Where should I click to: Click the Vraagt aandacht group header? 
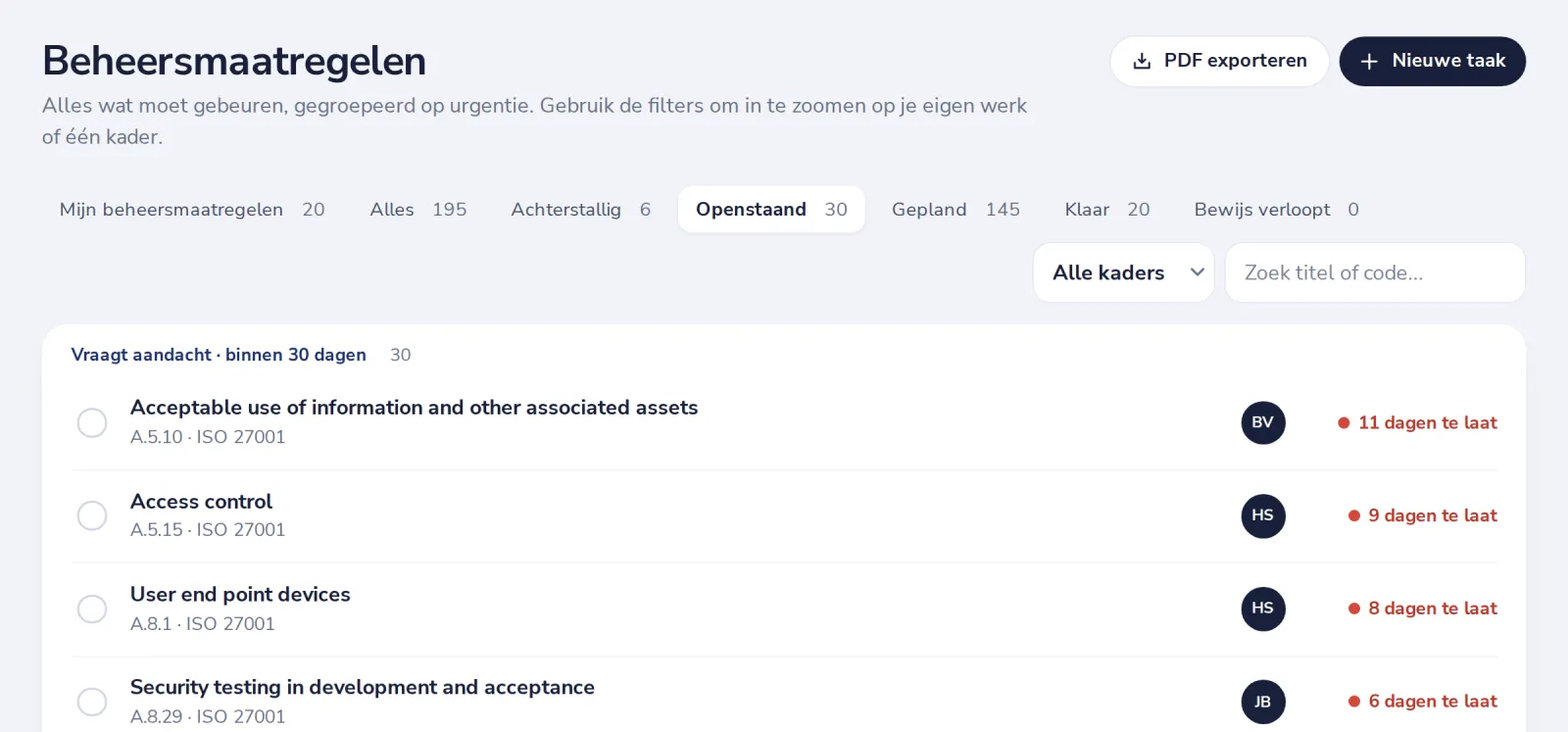219,355
